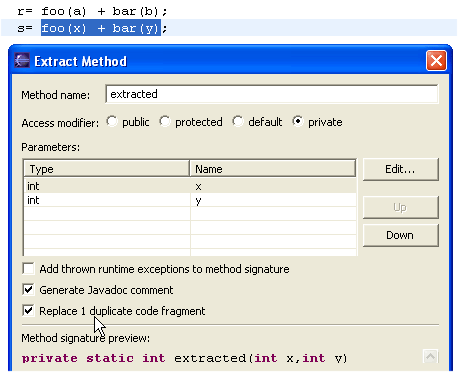Select the int type cell for parameter x

[107, 186]
